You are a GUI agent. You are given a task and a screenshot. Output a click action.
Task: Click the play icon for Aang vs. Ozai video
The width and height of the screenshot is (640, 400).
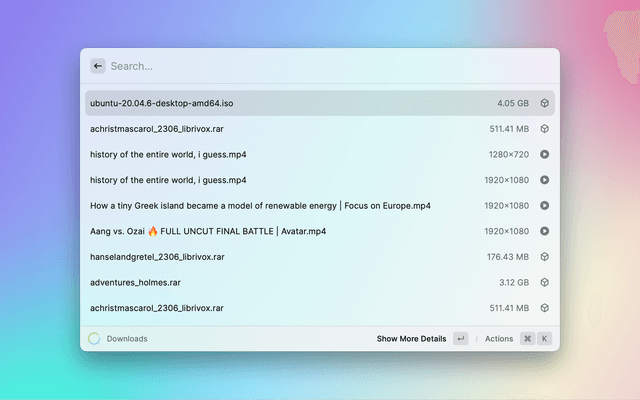tap(544, 231)
